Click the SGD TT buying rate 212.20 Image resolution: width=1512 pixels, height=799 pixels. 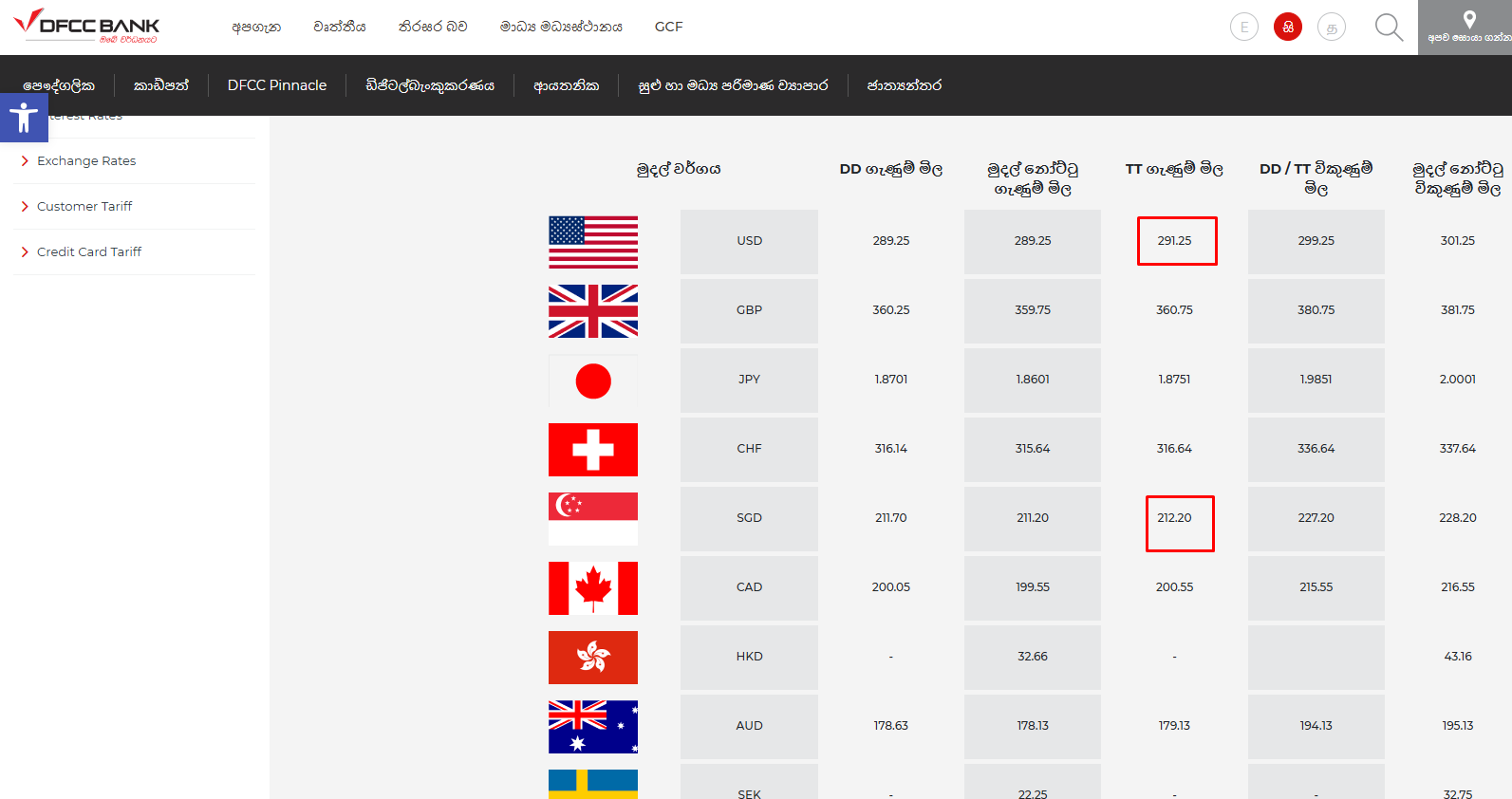[1174, 518]
